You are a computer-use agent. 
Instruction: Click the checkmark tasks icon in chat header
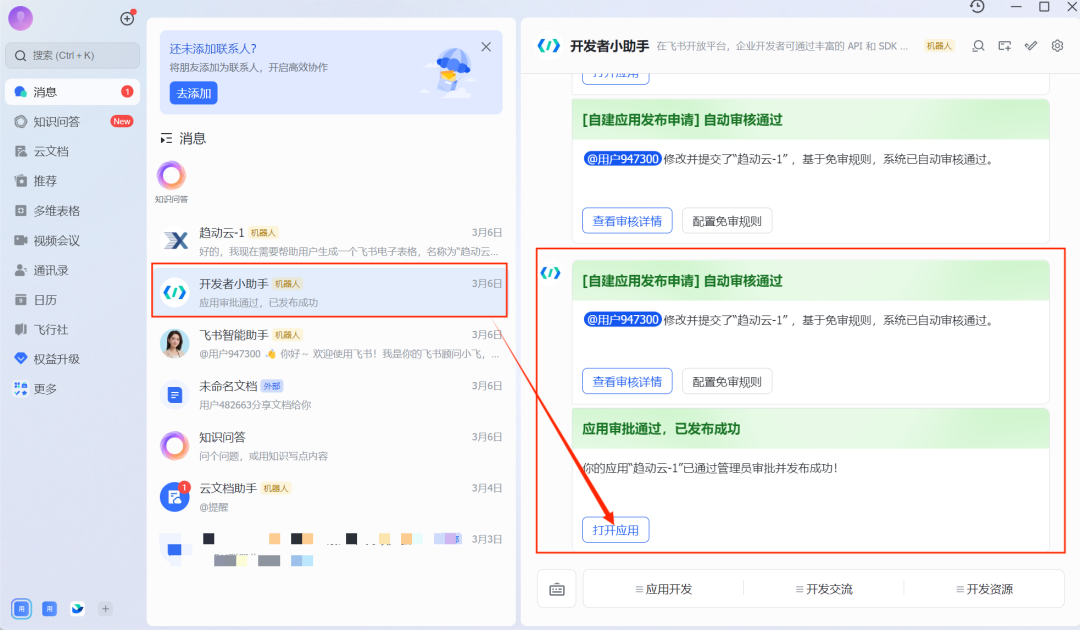1031,46
